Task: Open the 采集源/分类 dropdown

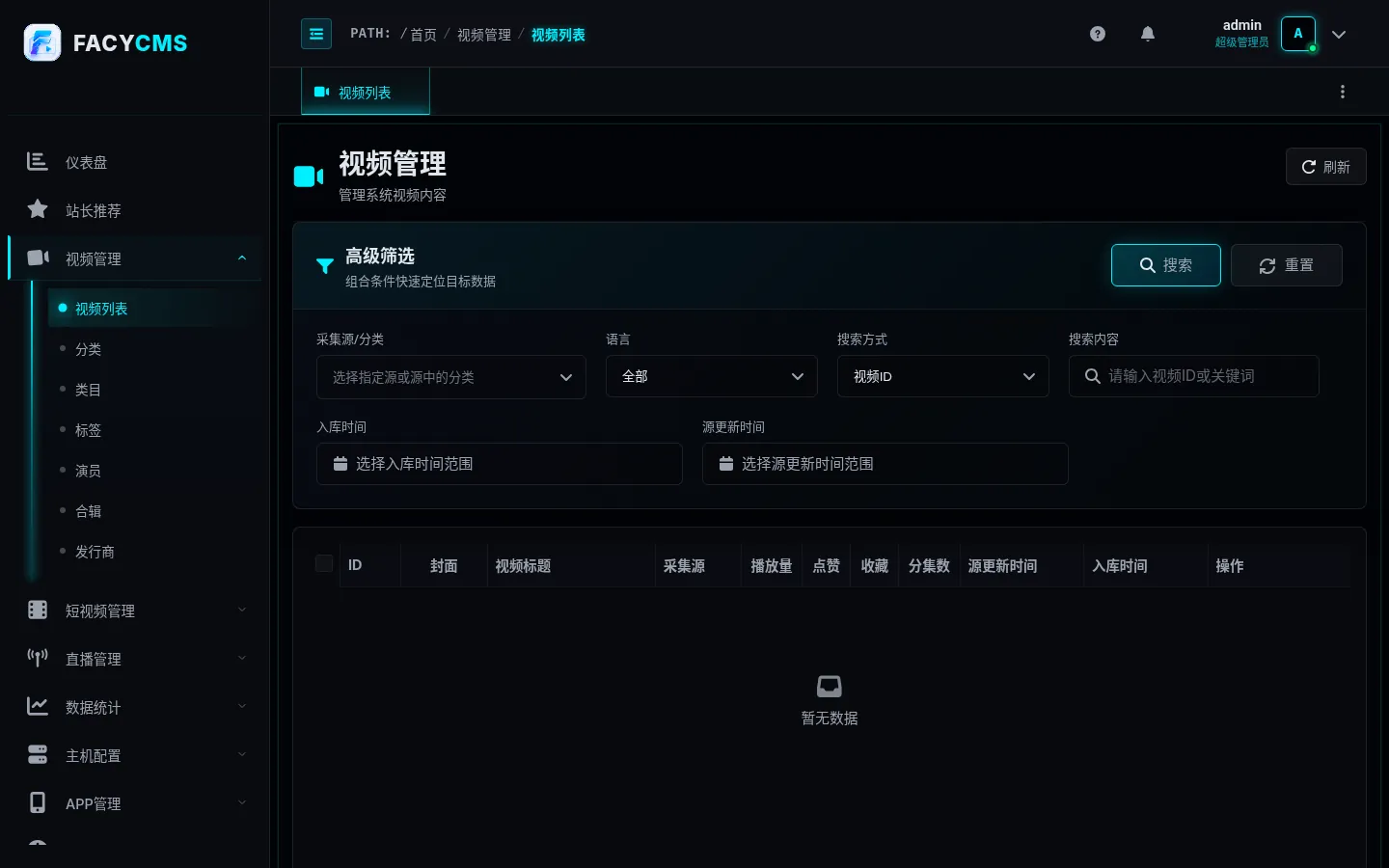Action: [451, 377]
